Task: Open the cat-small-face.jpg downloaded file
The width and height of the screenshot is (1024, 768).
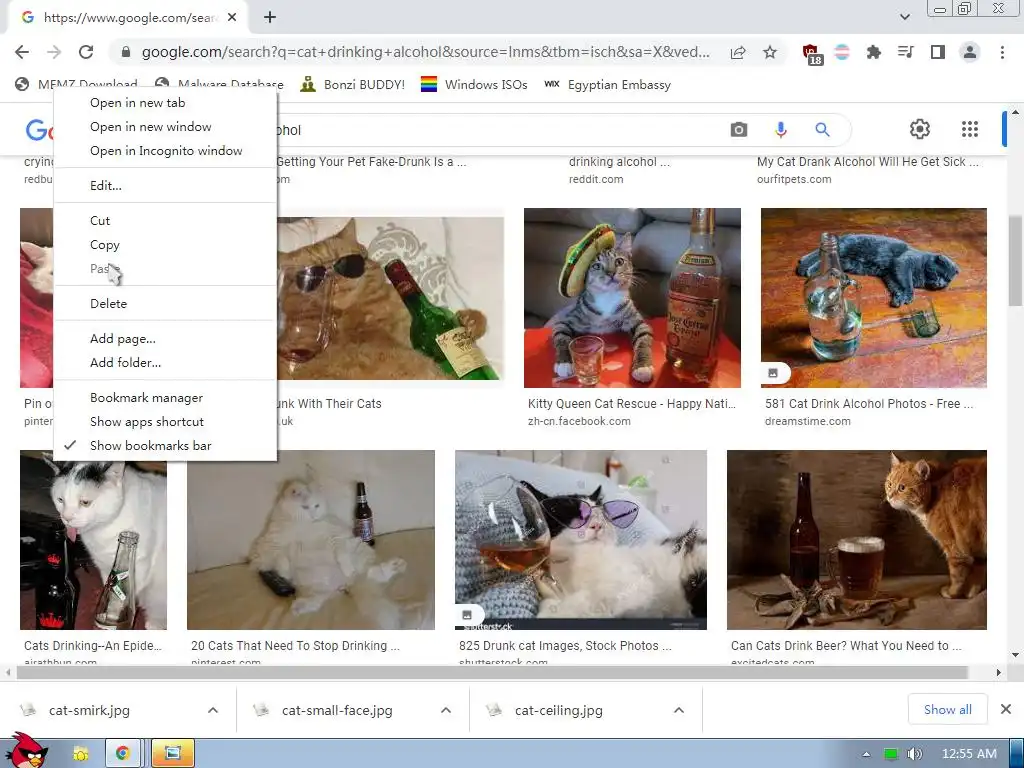Action: click(337, 710)
